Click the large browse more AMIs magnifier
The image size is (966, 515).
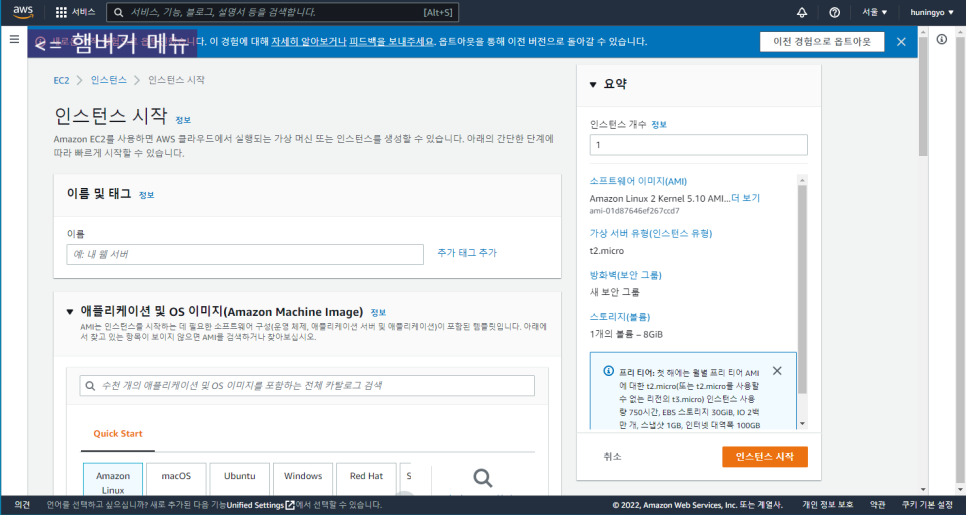pyautogui.click(x=482, y=478)
